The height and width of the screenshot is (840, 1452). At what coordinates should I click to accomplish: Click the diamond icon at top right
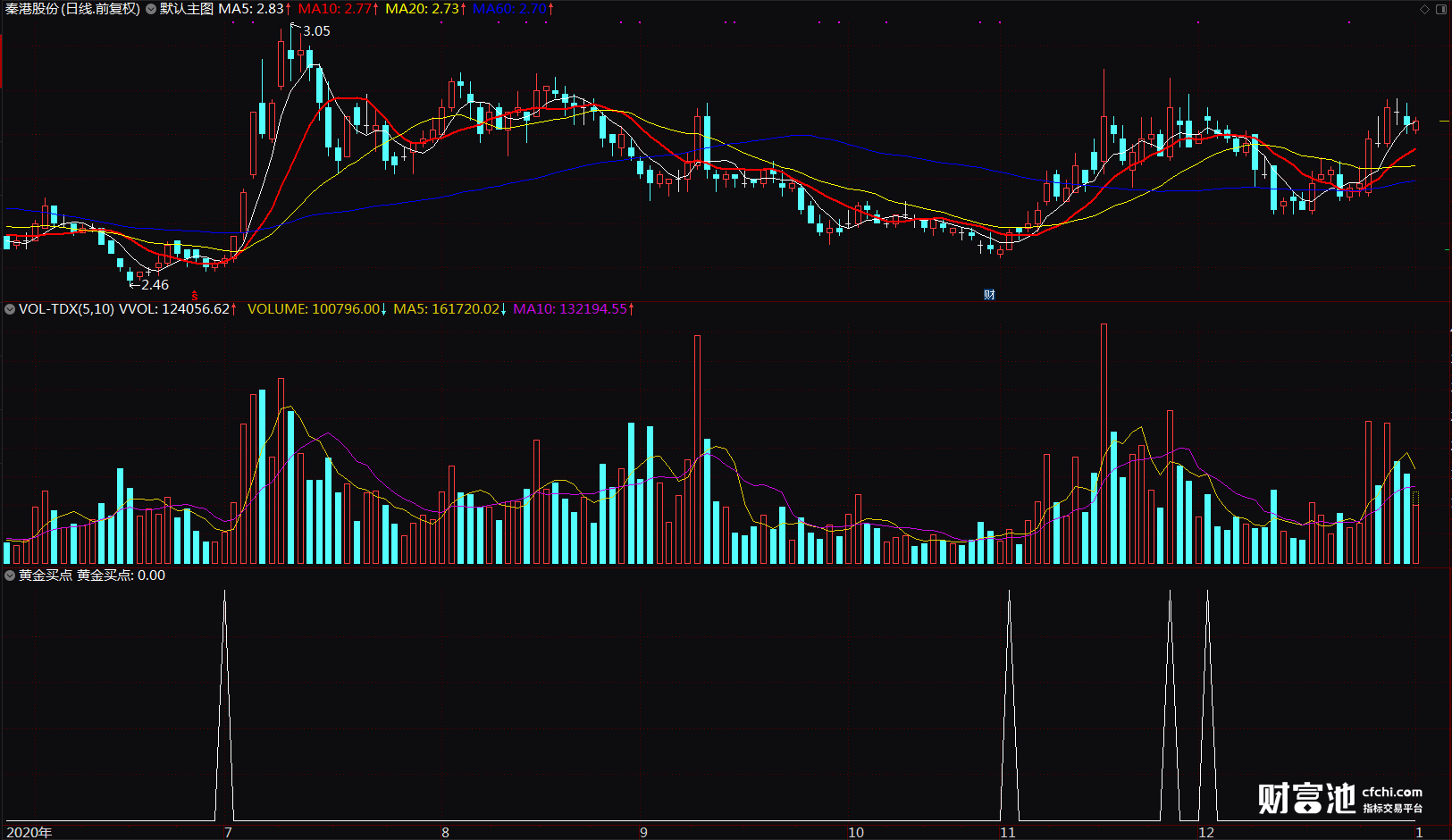point(1425,9)
